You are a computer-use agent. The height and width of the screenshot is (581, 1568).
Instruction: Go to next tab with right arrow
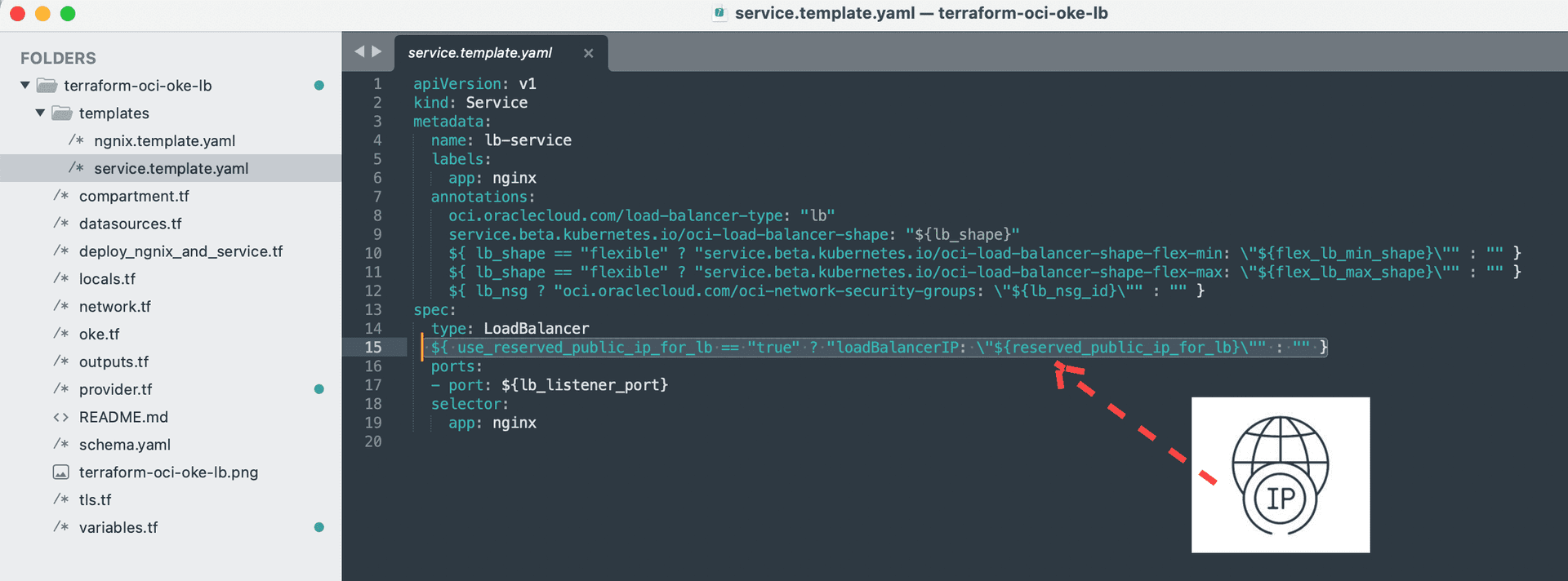click(376, 51)
